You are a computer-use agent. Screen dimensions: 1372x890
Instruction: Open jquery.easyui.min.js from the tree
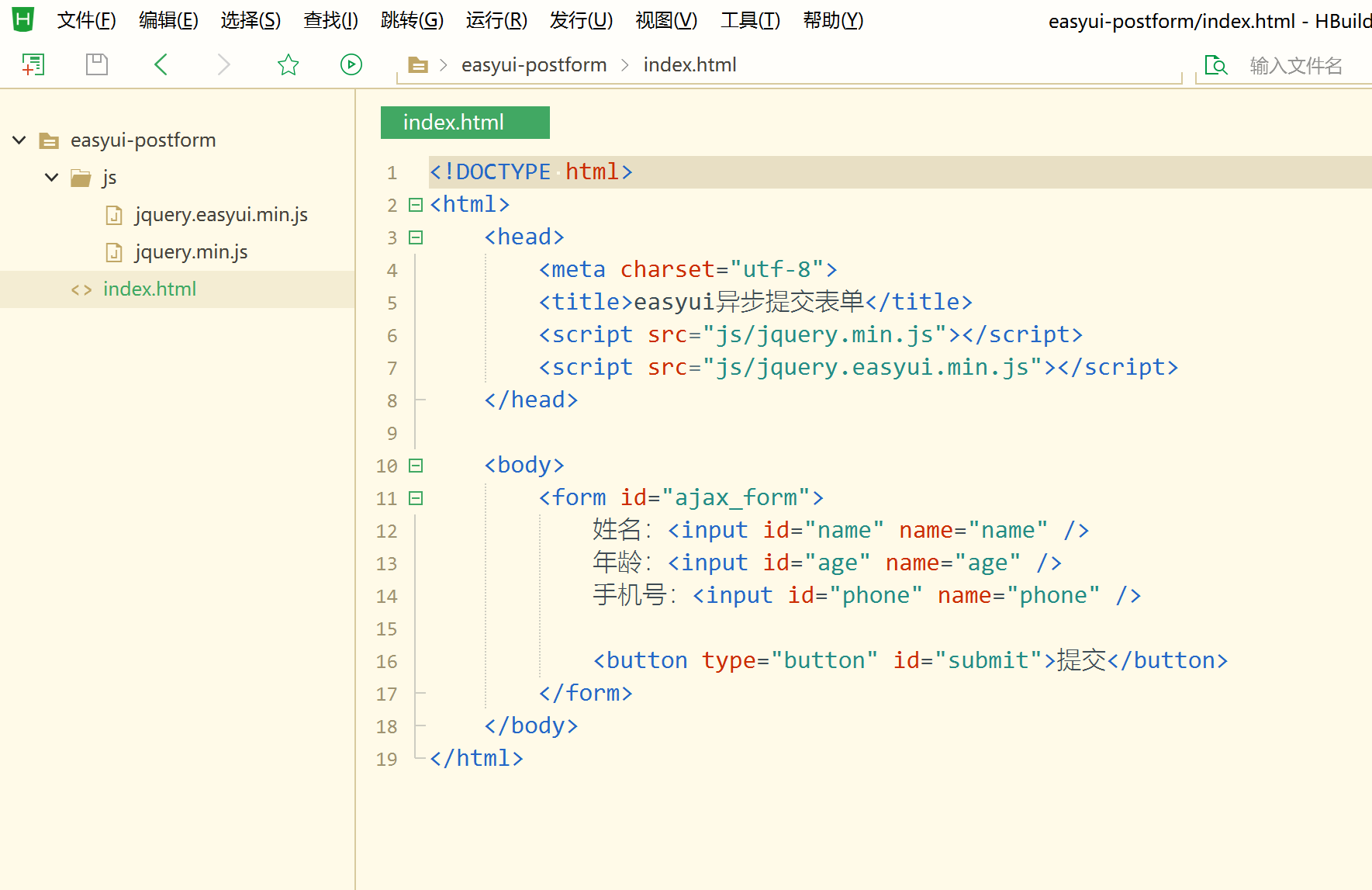221,215
